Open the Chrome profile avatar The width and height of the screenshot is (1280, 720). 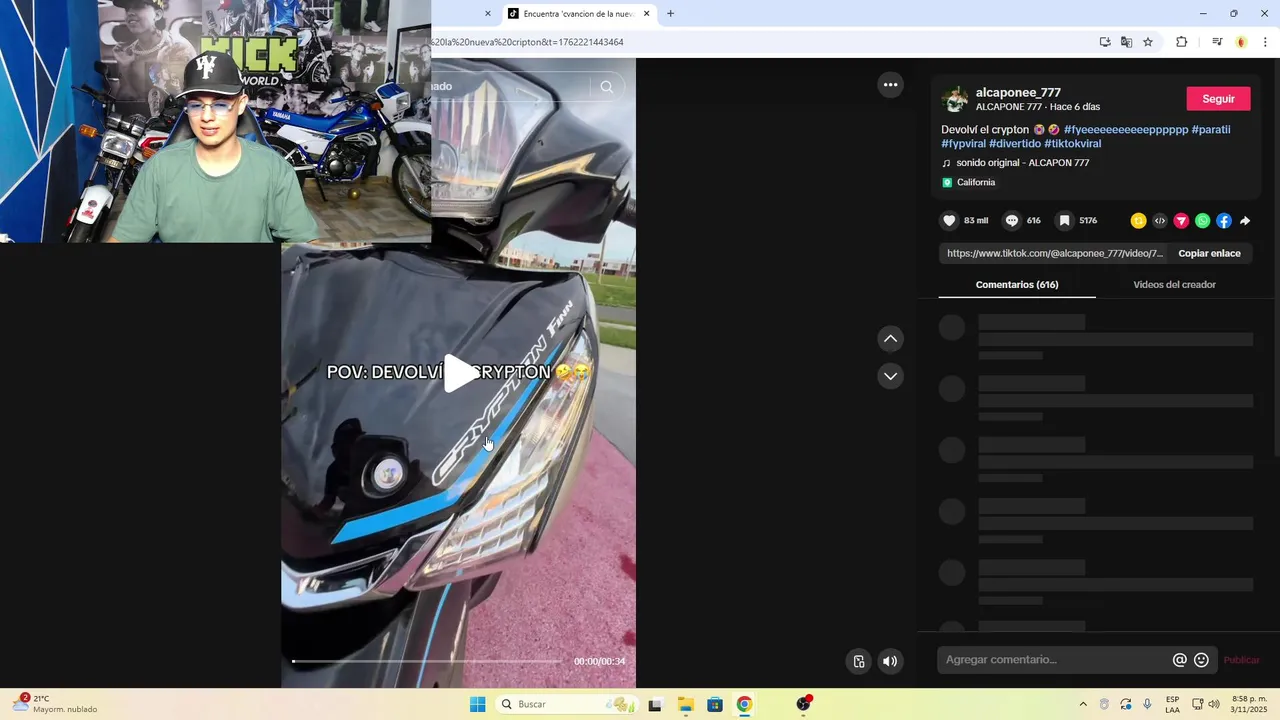click(x=1241, y=42)
